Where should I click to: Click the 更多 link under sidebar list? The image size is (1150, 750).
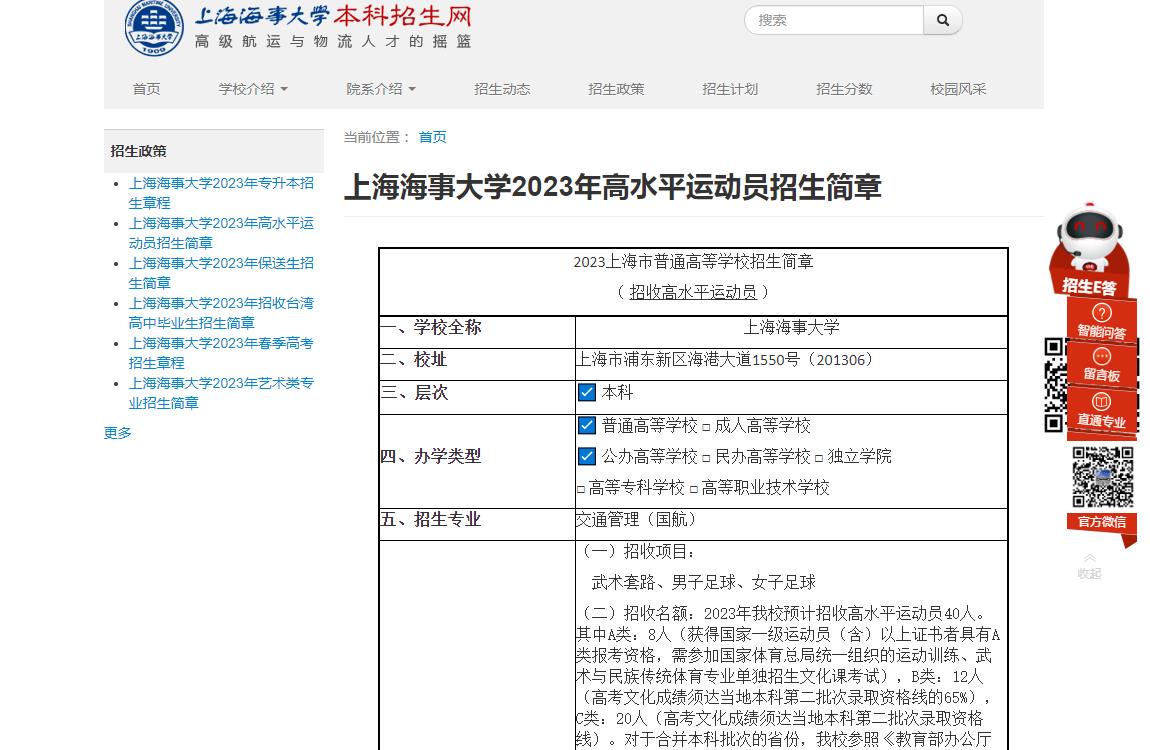(x=117, y=433)
